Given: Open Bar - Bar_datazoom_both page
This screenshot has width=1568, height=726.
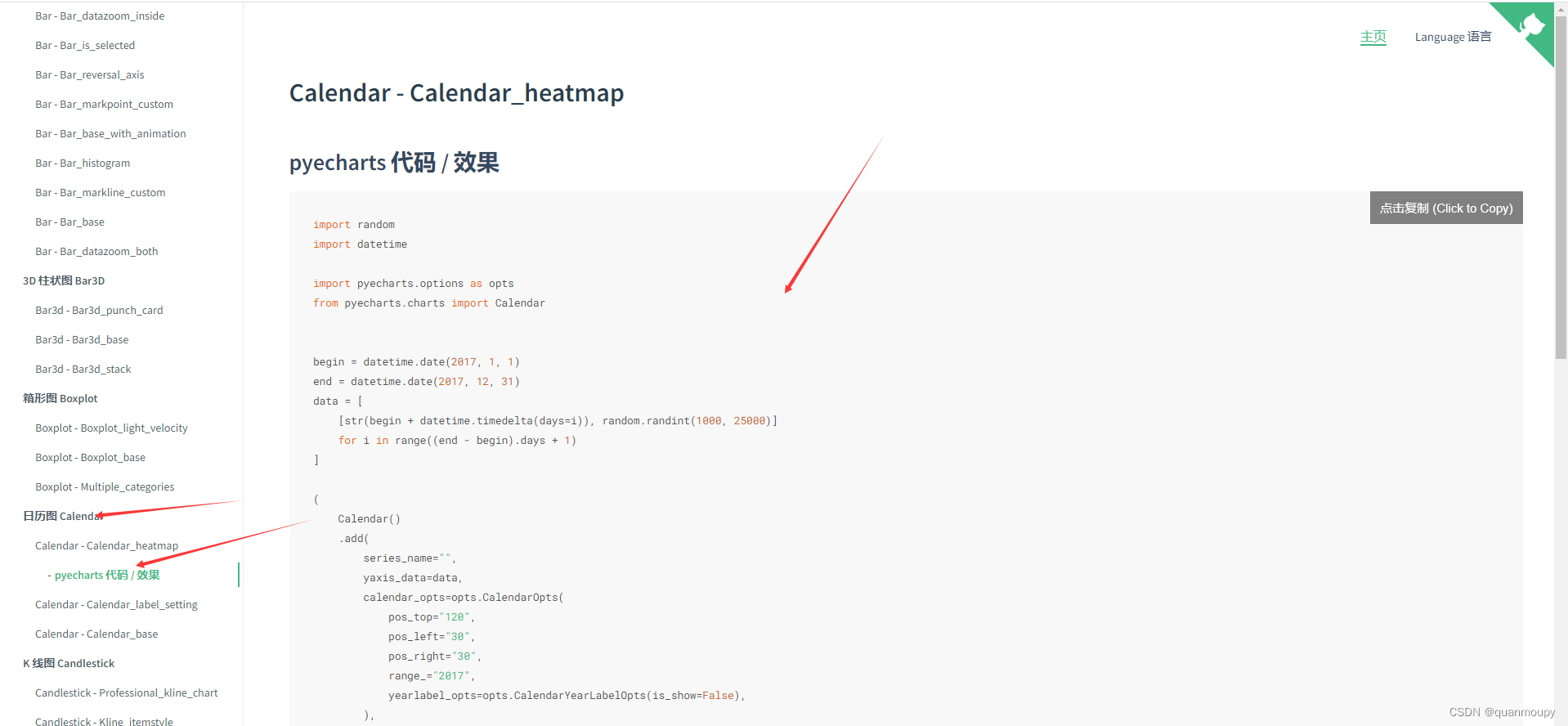Looking at the screenshot, I should pos(96,251).
